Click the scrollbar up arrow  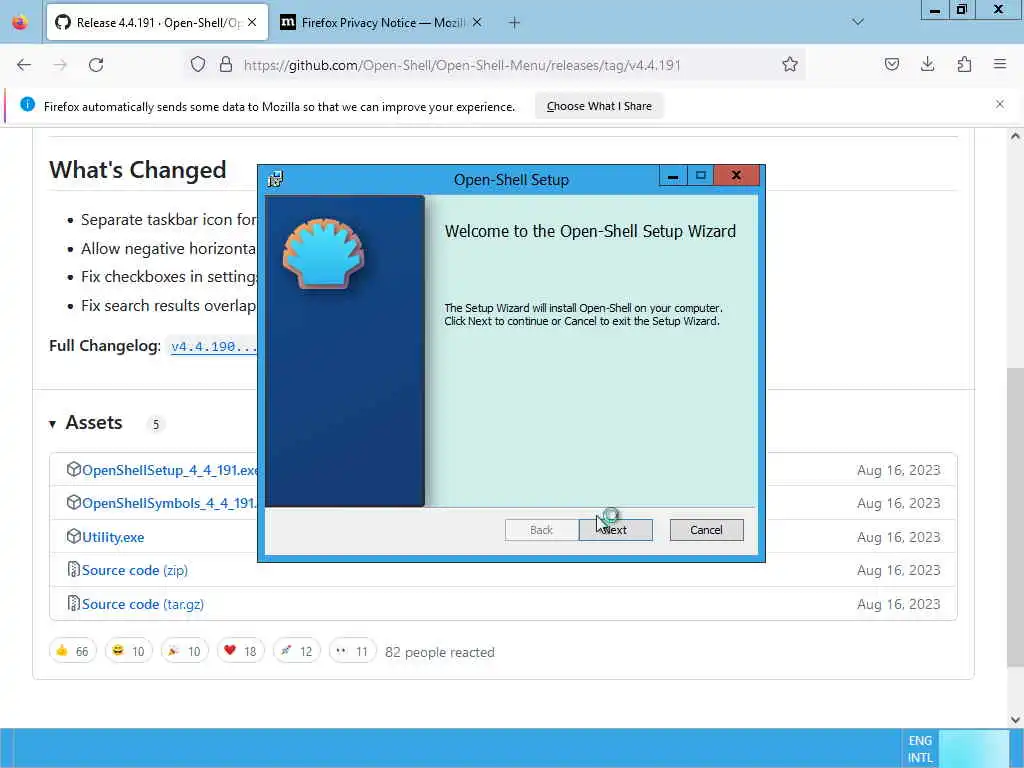[x=1014, y=136]
